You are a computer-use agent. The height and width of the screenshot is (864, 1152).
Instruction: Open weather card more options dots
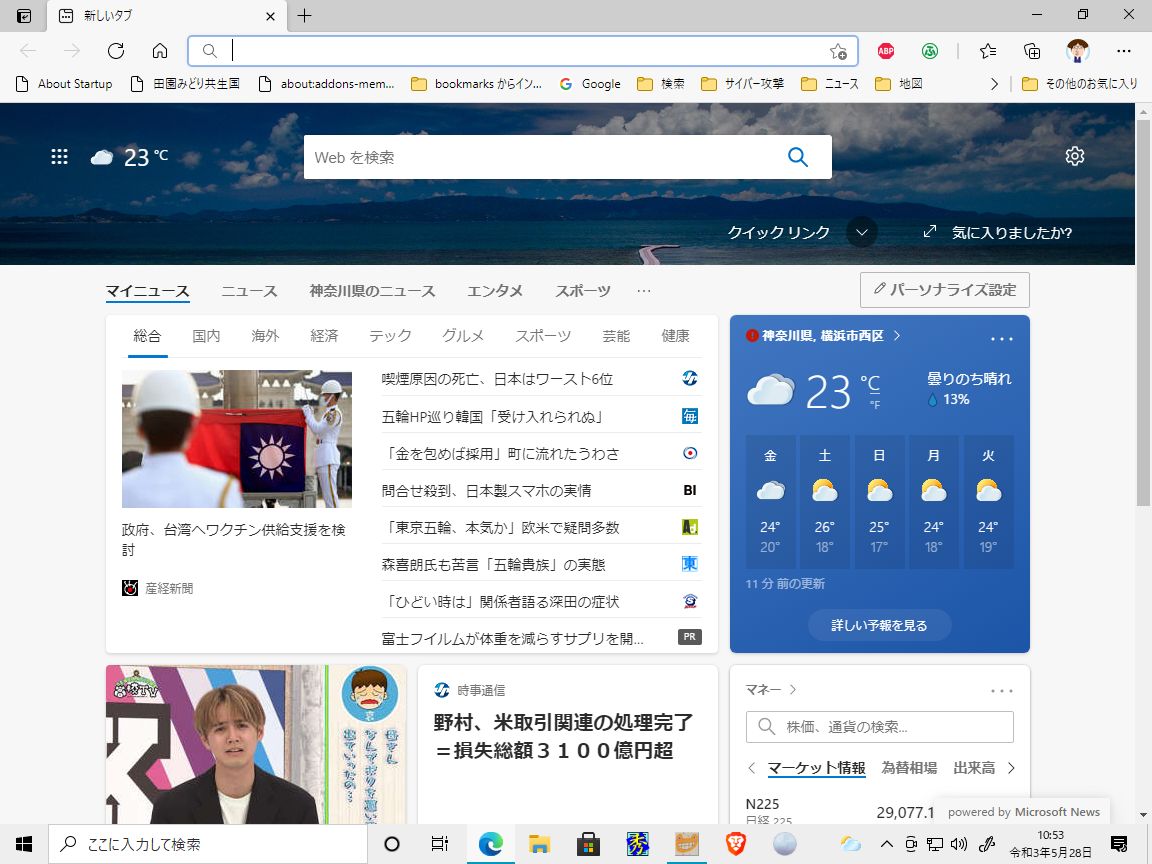tap(1001, 339)
